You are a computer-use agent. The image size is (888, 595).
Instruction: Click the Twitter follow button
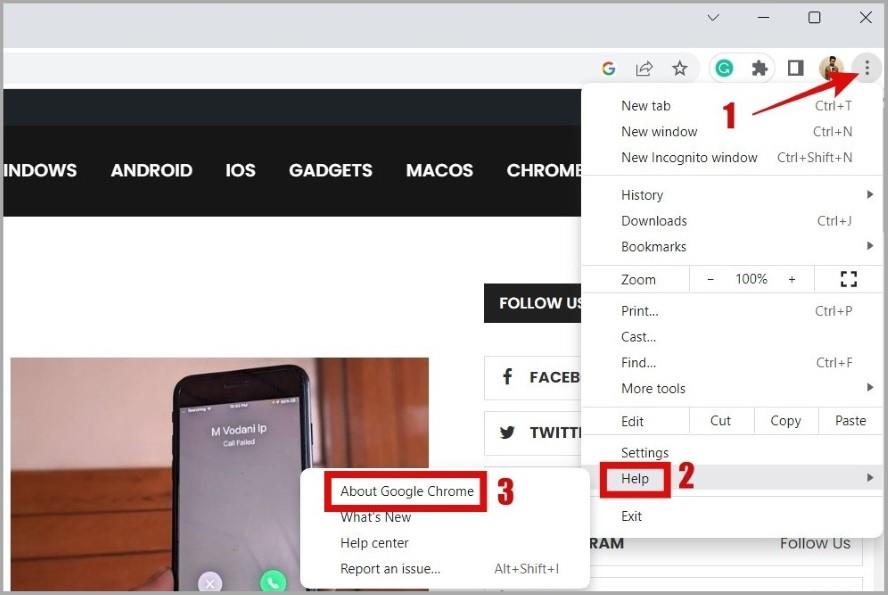[533, 433]
